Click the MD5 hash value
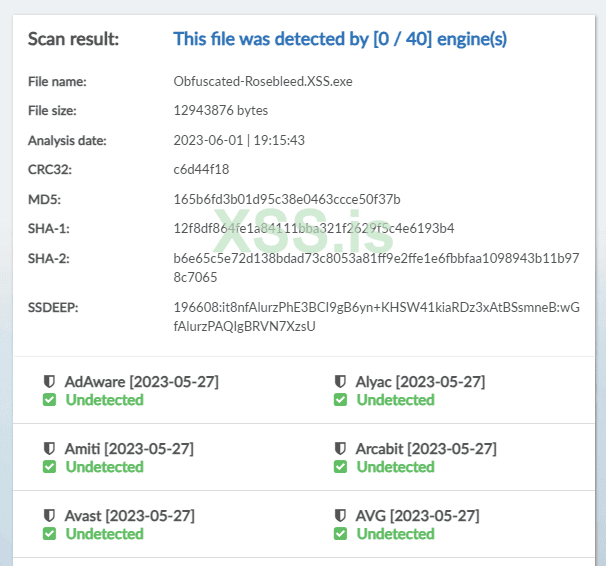The image size is (606, 566). tap(287, 199)
